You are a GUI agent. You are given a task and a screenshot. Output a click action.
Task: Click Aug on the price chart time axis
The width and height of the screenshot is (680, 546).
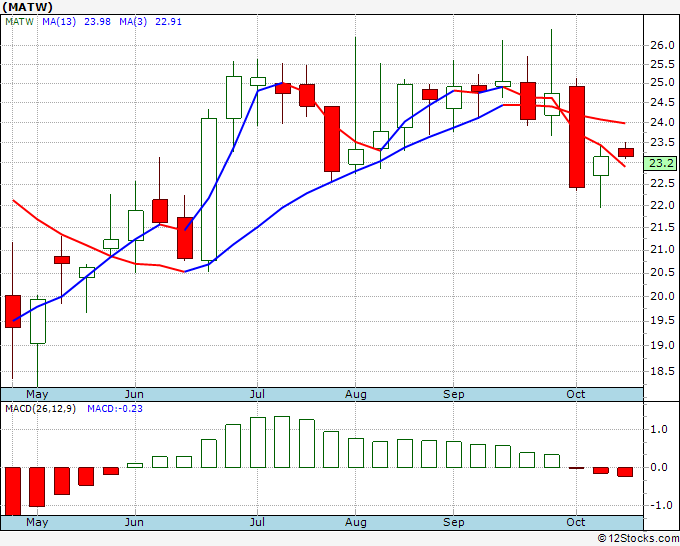(356, 394)
